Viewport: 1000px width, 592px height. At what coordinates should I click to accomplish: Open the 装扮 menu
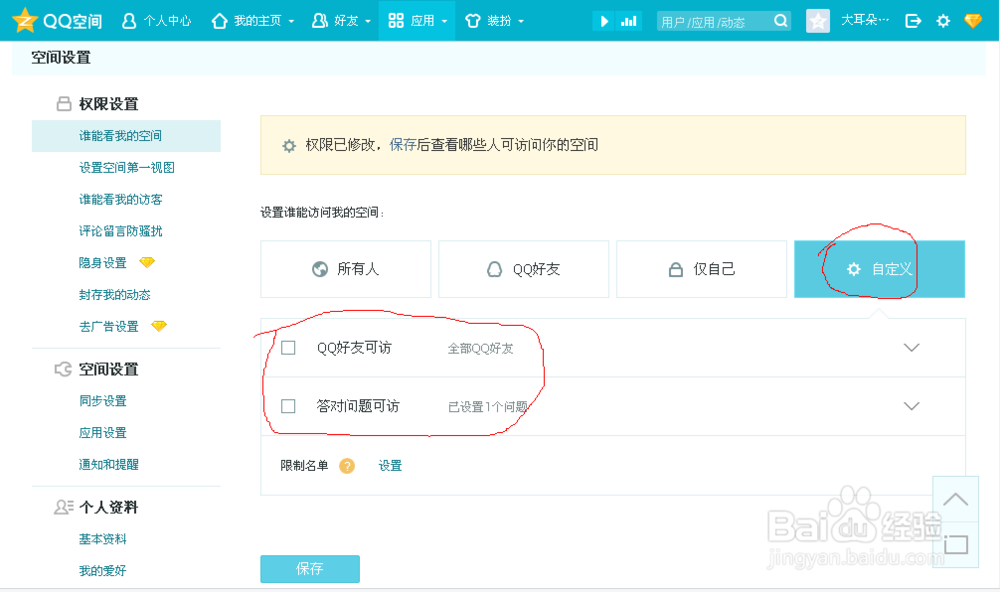(x=494, y=21)
